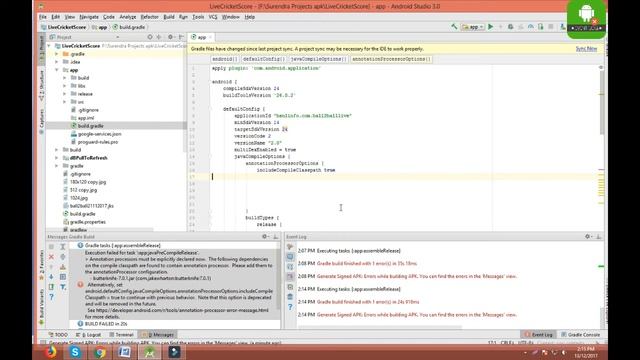Click the stop square icon in toolbar

pos(551,27)
